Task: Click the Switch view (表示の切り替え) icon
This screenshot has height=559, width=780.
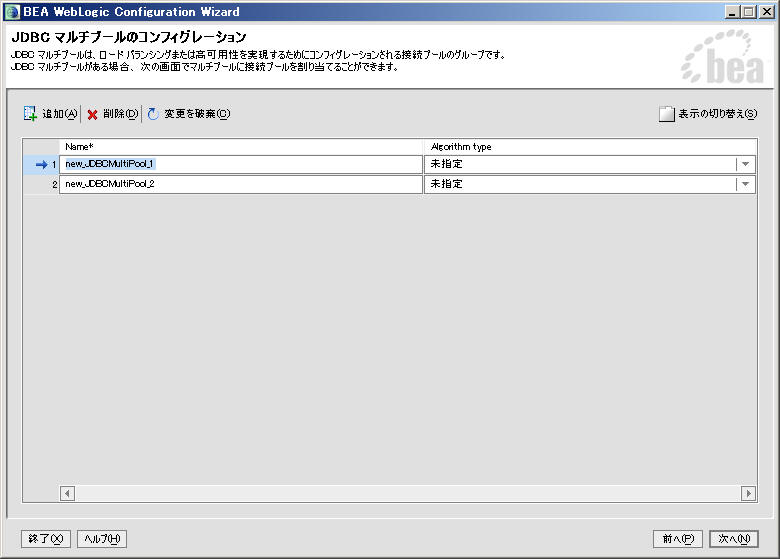Action: (x=666, y=114)
